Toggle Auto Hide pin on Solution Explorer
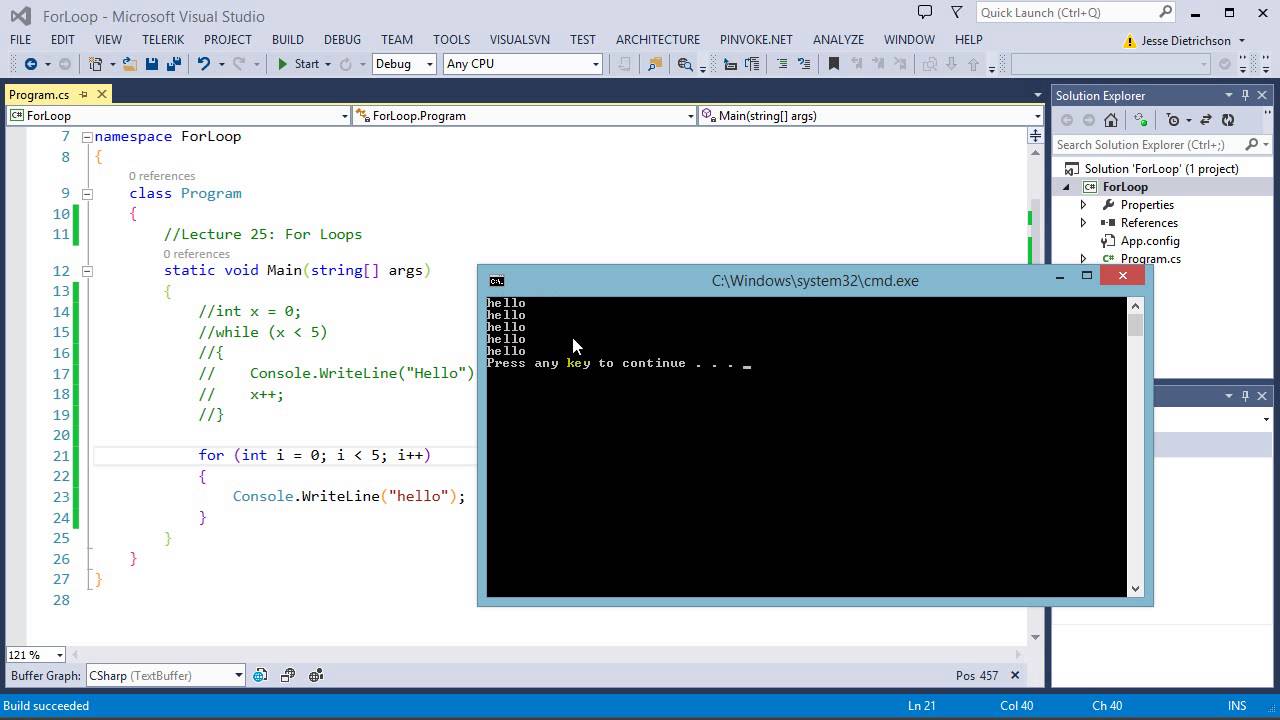The height and width of the screenshot is (720, 1280). (1245, 95)
